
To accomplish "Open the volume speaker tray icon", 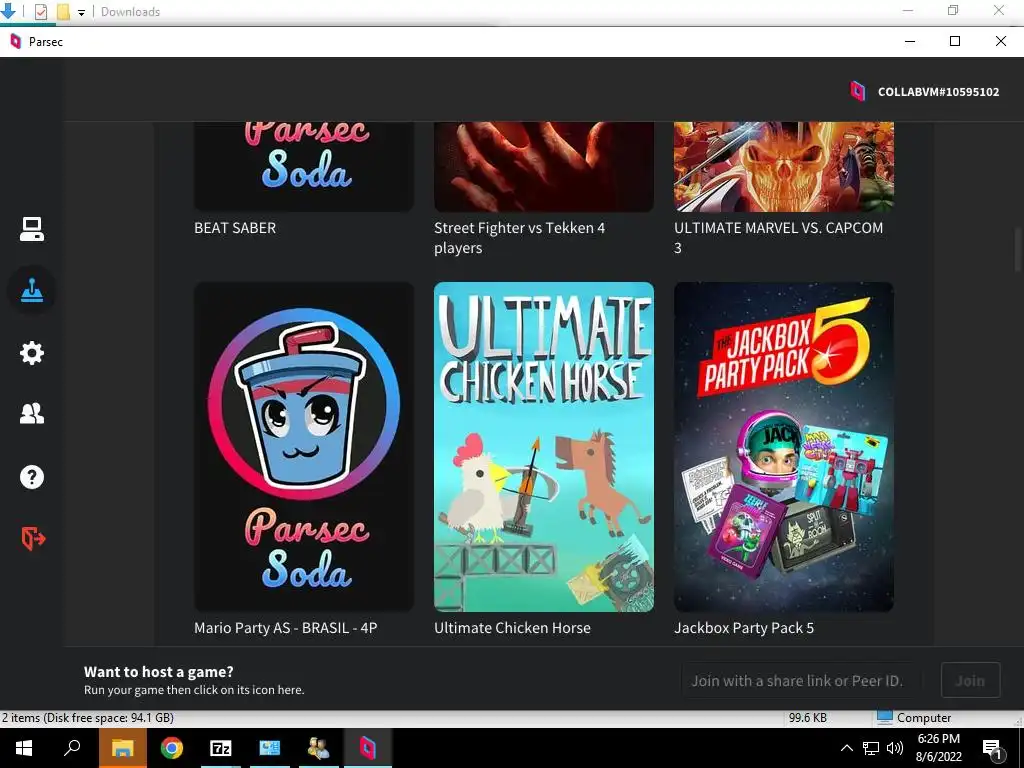I will pos(895,748).
